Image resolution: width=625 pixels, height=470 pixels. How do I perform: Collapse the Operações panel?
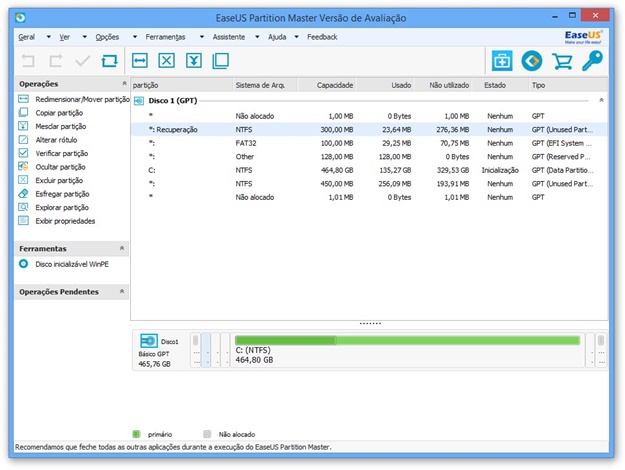point(124,83)
